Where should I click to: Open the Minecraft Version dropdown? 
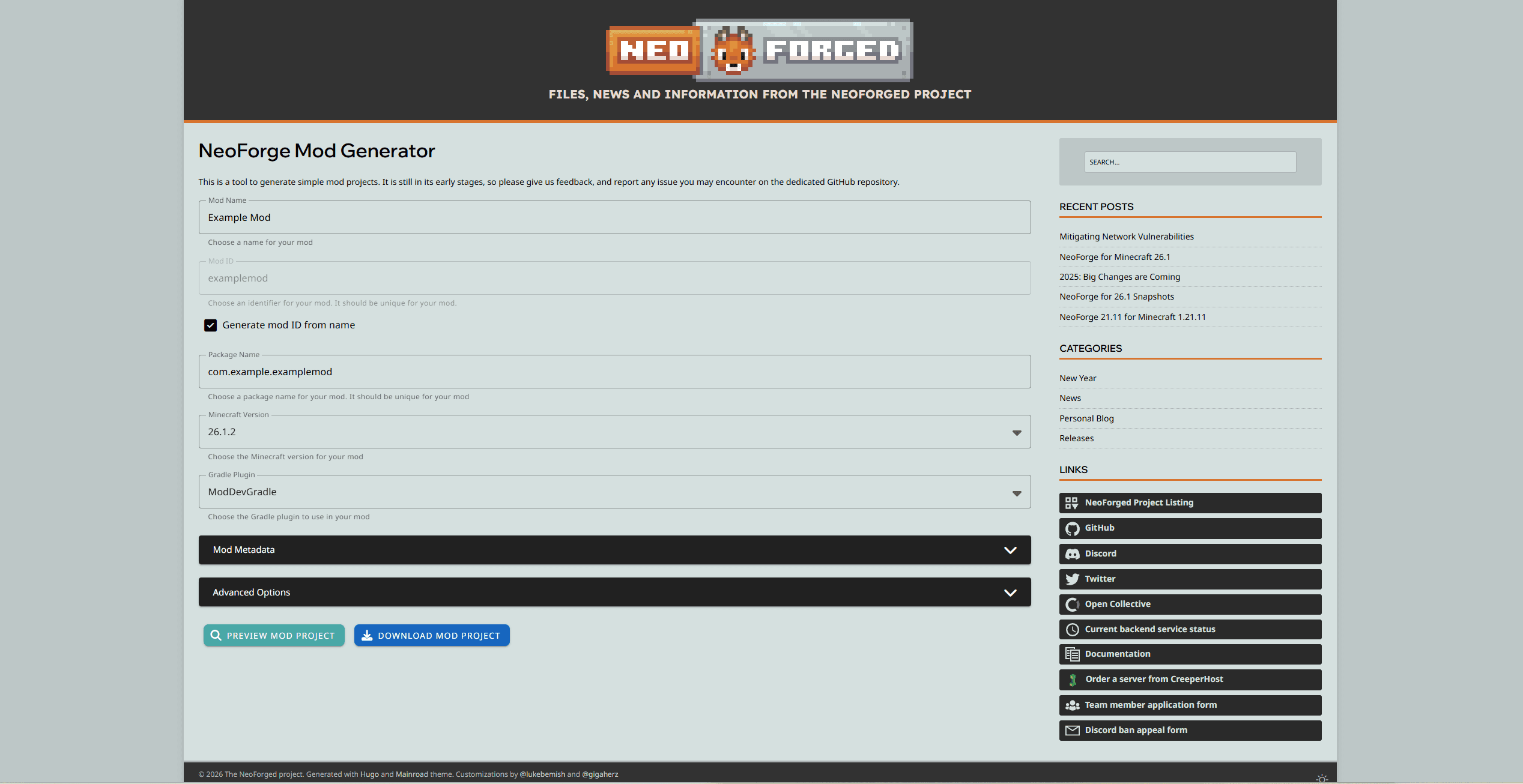[x=614, y=432]
